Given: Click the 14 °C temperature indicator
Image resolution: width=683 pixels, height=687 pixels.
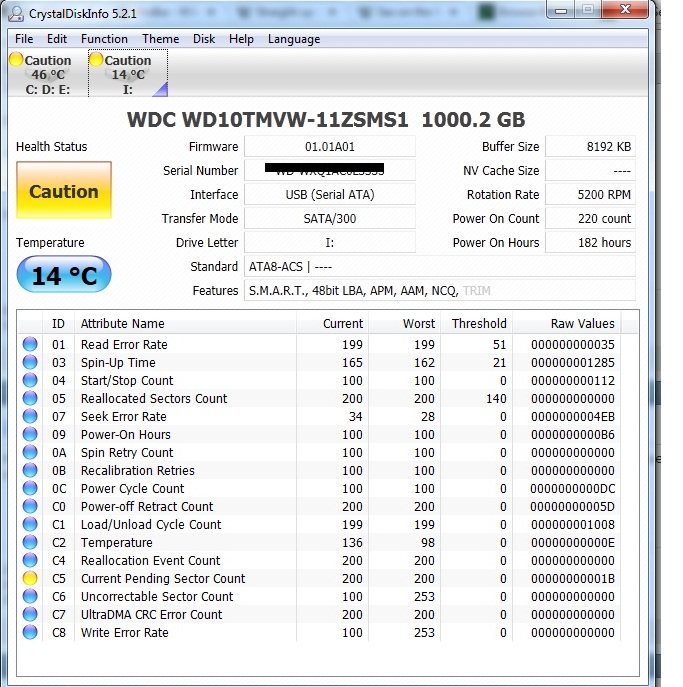Looking at the screenshot, I should (x=64, y=276).
